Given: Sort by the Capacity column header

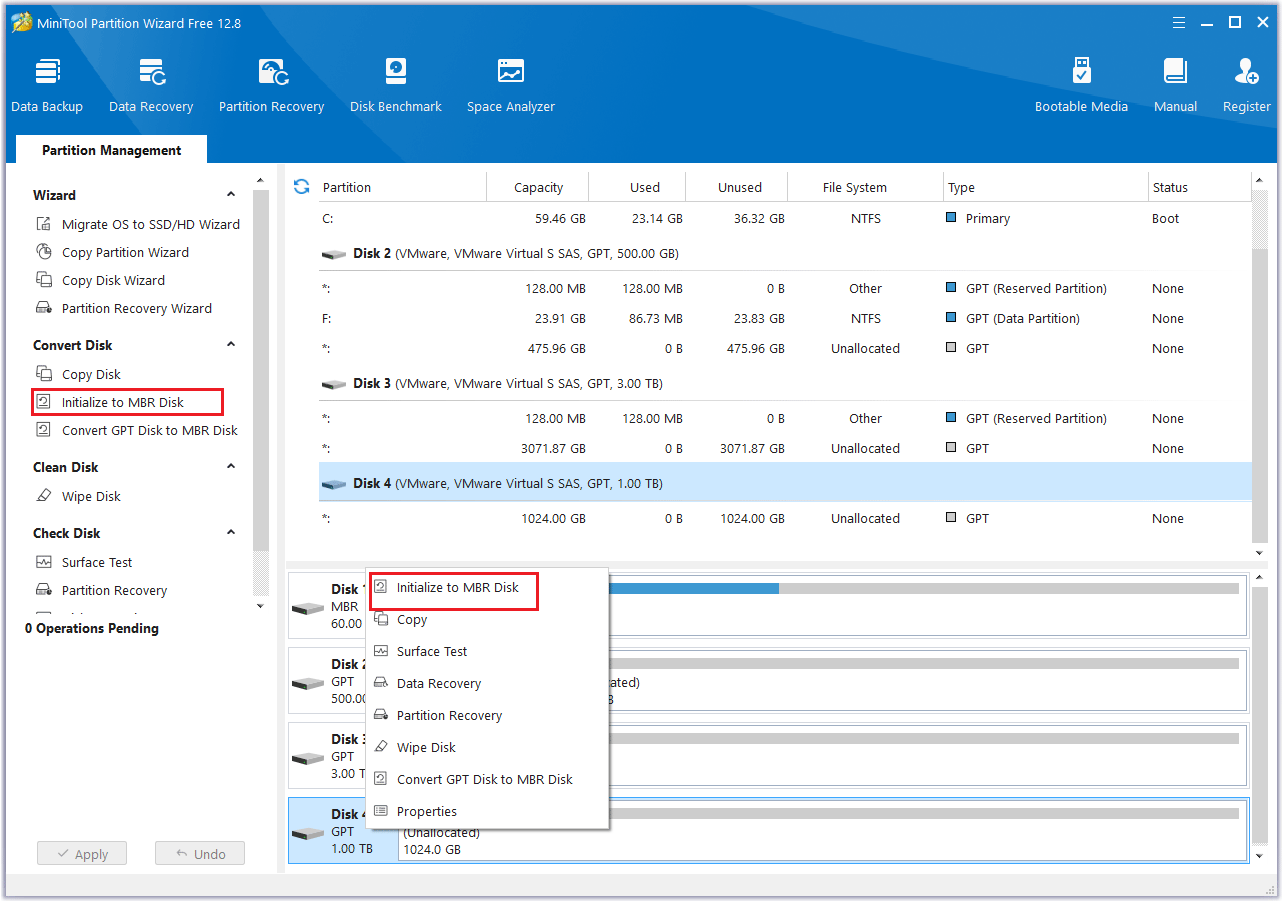Looking at the screenshot, I should click(x=538, y=187).
